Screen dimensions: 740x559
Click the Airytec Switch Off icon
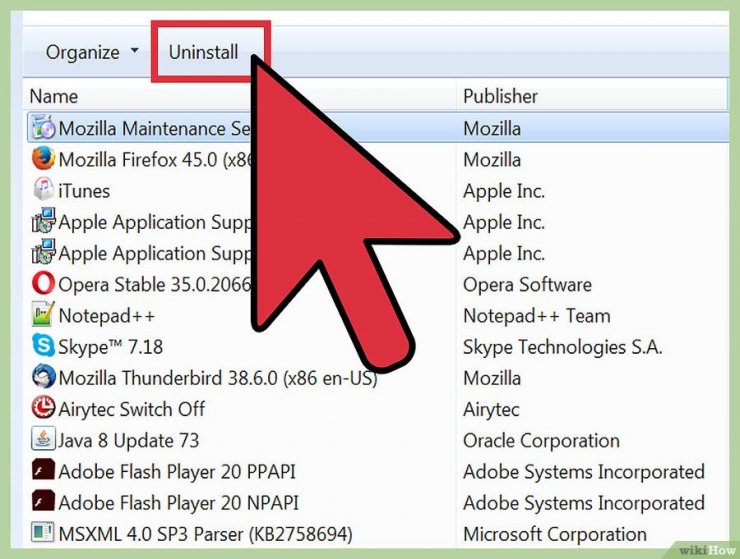pyautogui.click(x=43, y=408)
